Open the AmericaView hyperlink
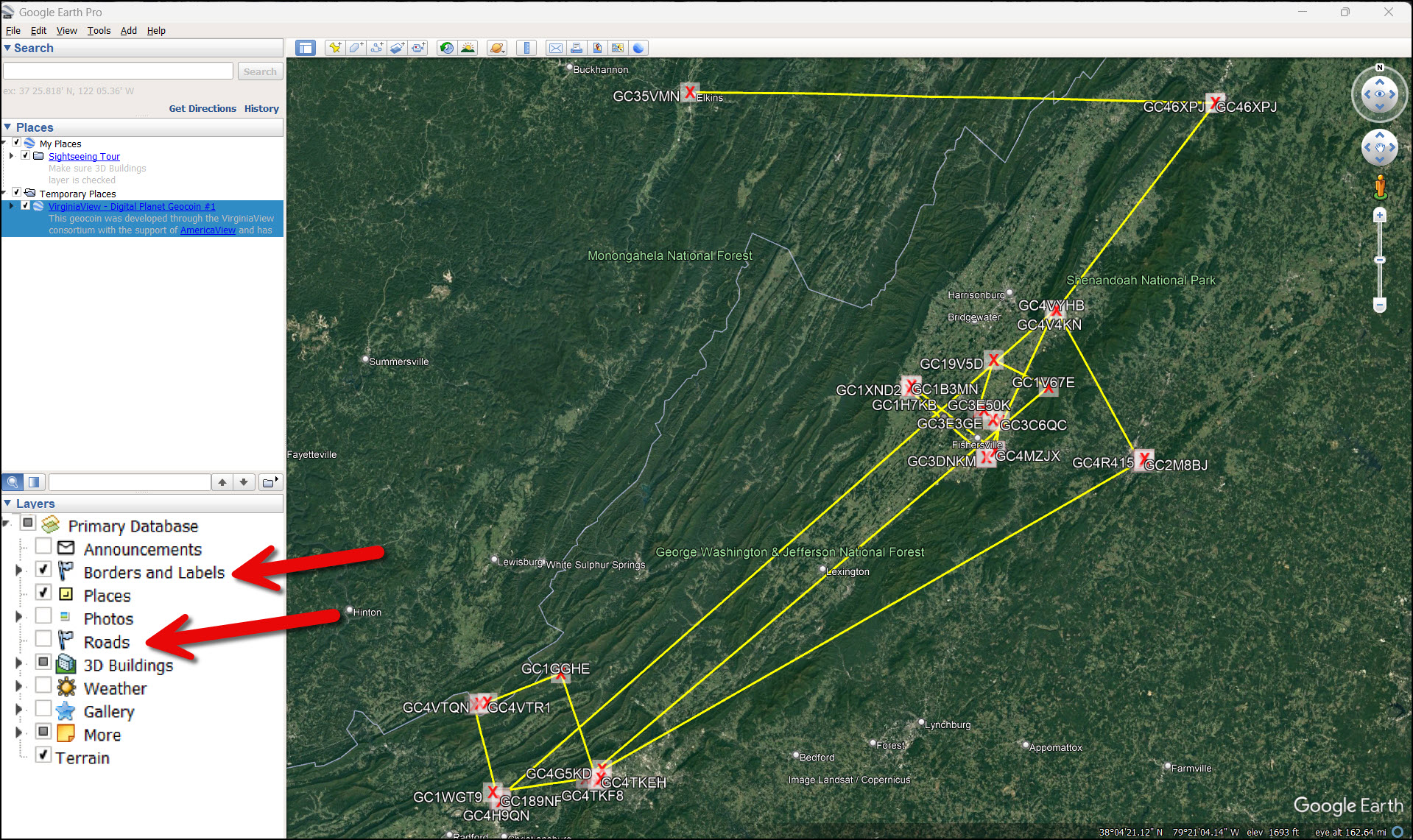Viewport: 1413px width, 840px height. [x=208, y=230]
